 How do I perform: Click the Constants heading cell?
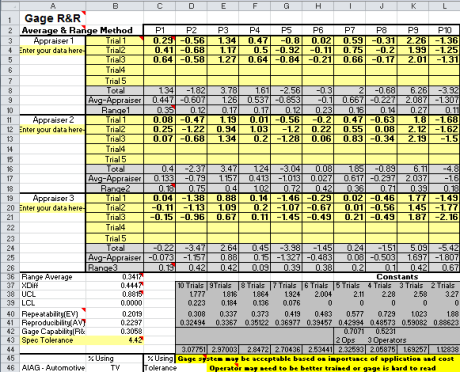397,277
